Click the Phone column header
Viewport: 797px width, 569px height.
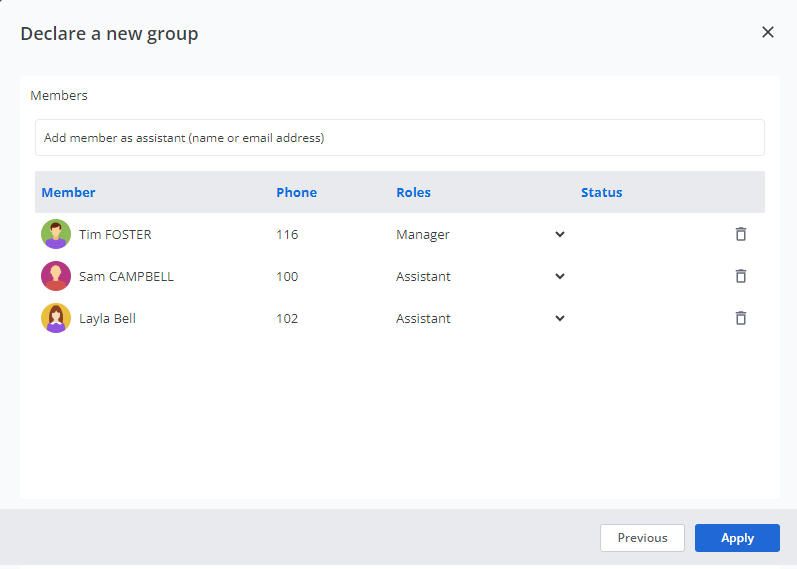tap(296, 192)
